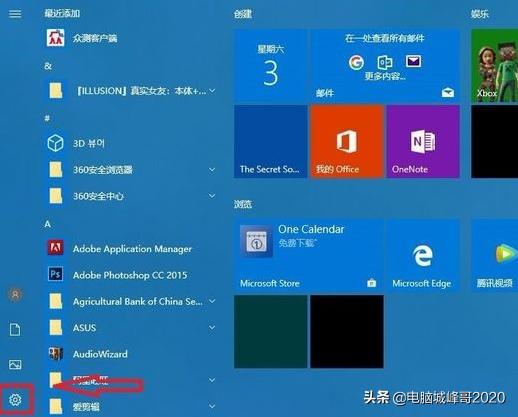Viewport: 518px width, 417px height.
Task: Click the One Calendar app icon
Action: pos(256,241)
